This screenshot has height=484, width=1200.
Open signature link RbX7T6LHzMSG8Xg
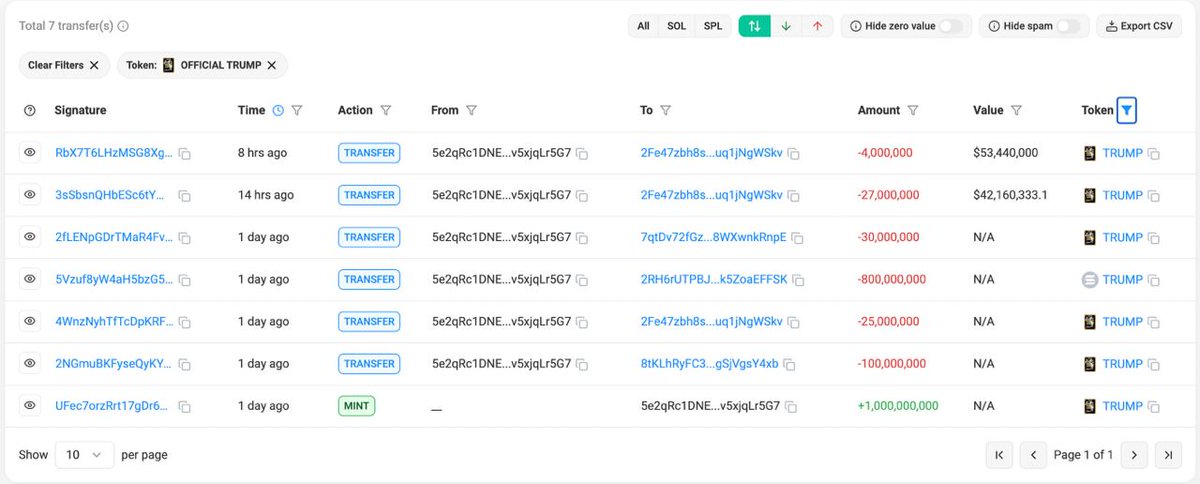pos(114,153)
